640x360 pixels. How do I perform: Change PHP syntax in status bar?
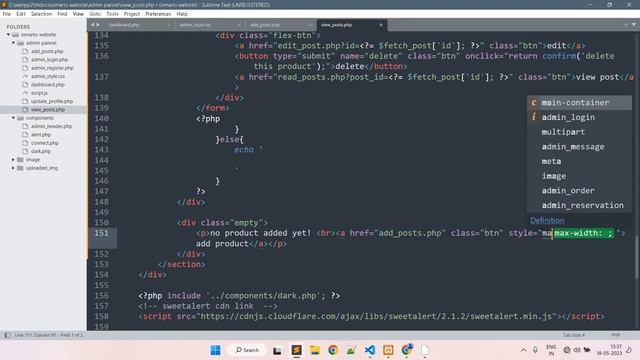(616, 335)
